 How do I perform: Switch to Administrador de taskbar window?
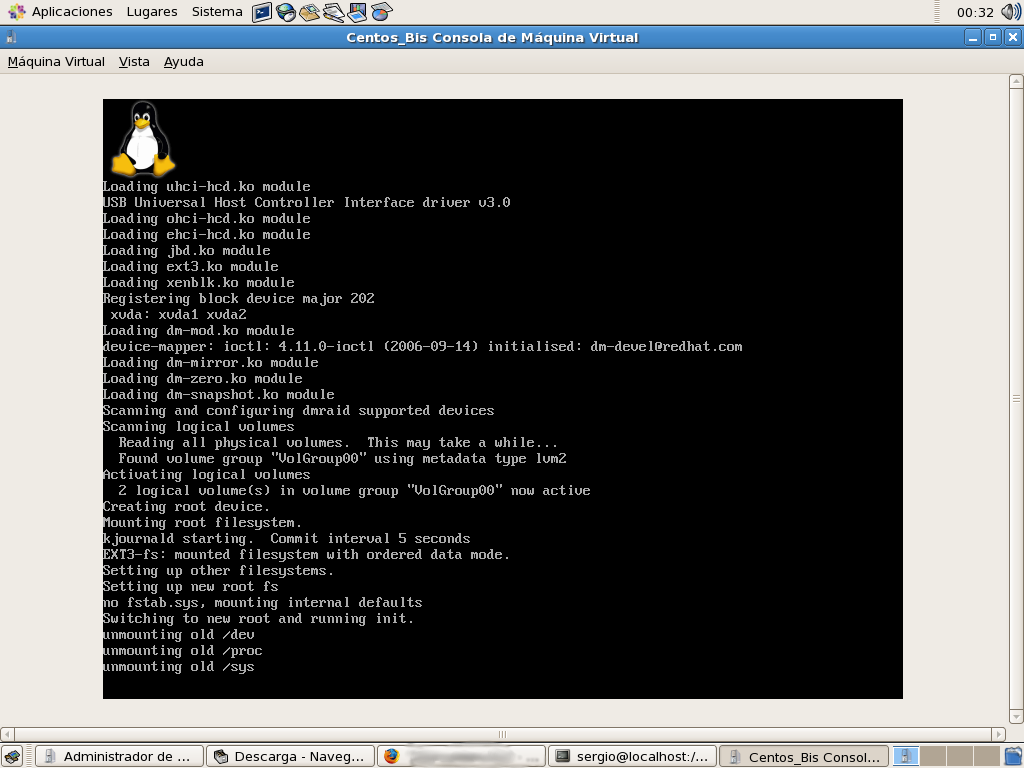(x=119, y=756)
